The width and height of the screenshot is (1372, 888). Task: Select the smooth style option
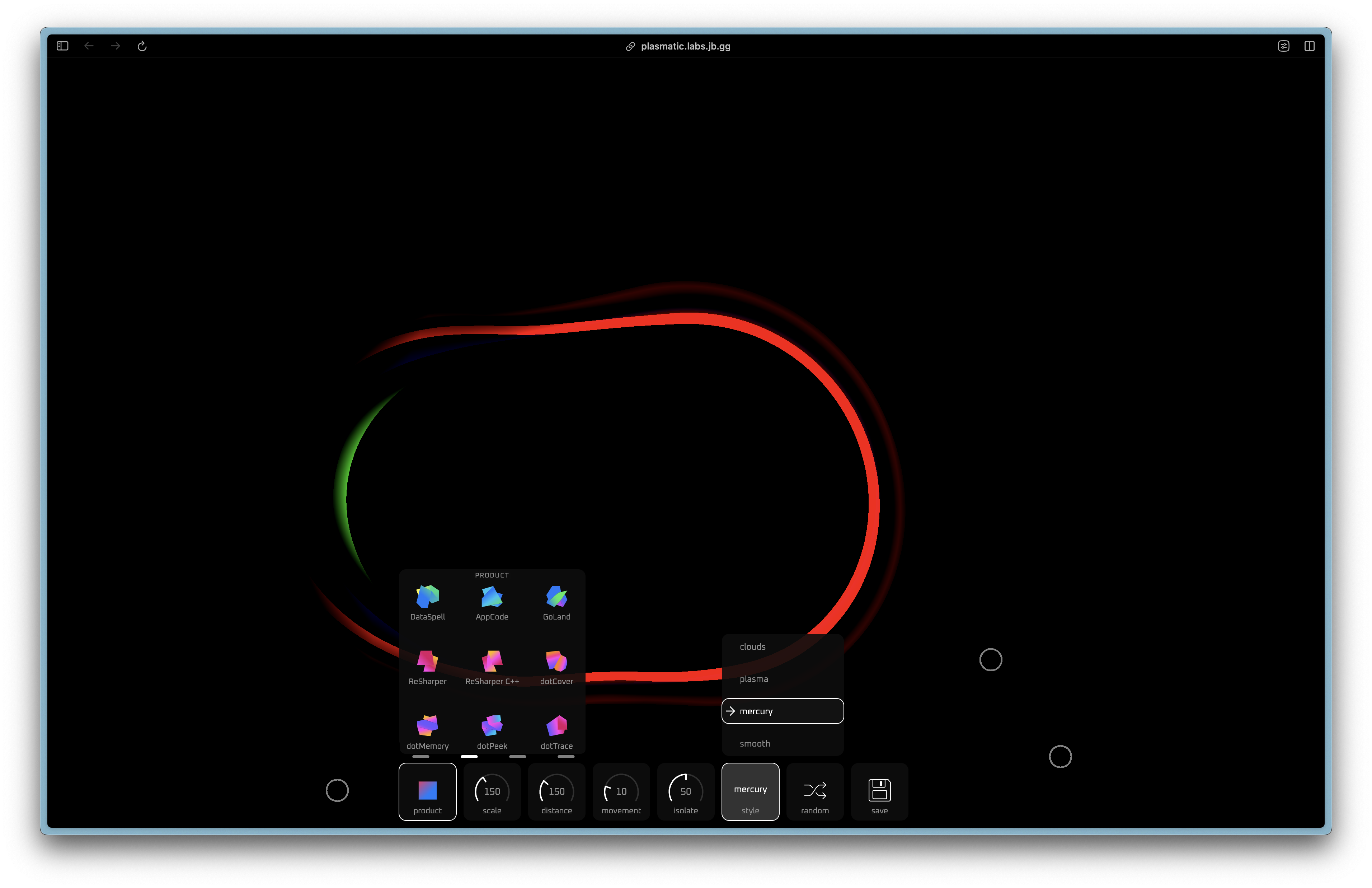(782, 743)
